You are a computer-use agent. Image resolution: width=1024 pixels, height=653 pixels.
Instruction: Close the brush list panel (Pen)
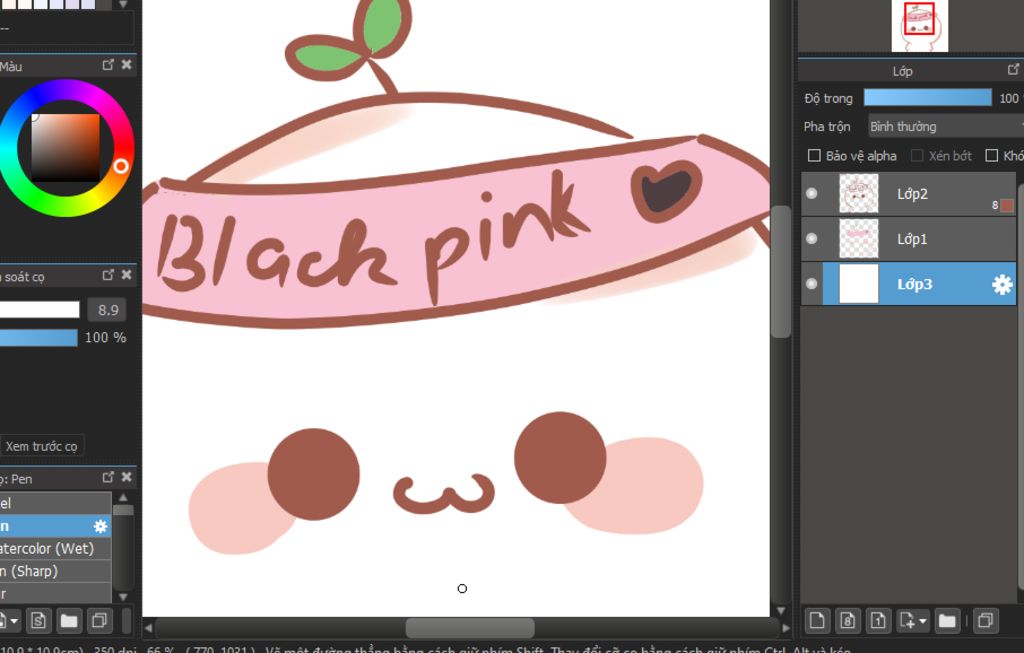(127, 477)
